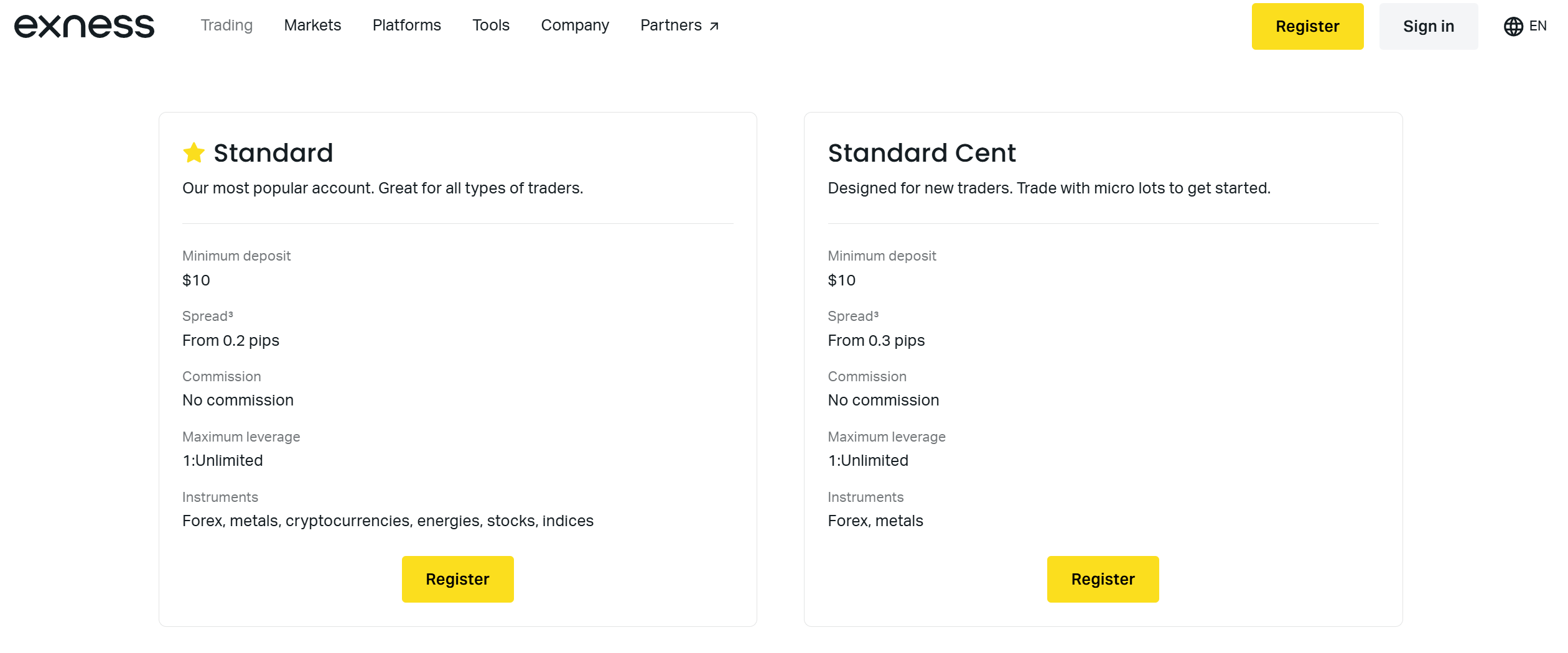Select the Standard account heading

click(273, 153)
